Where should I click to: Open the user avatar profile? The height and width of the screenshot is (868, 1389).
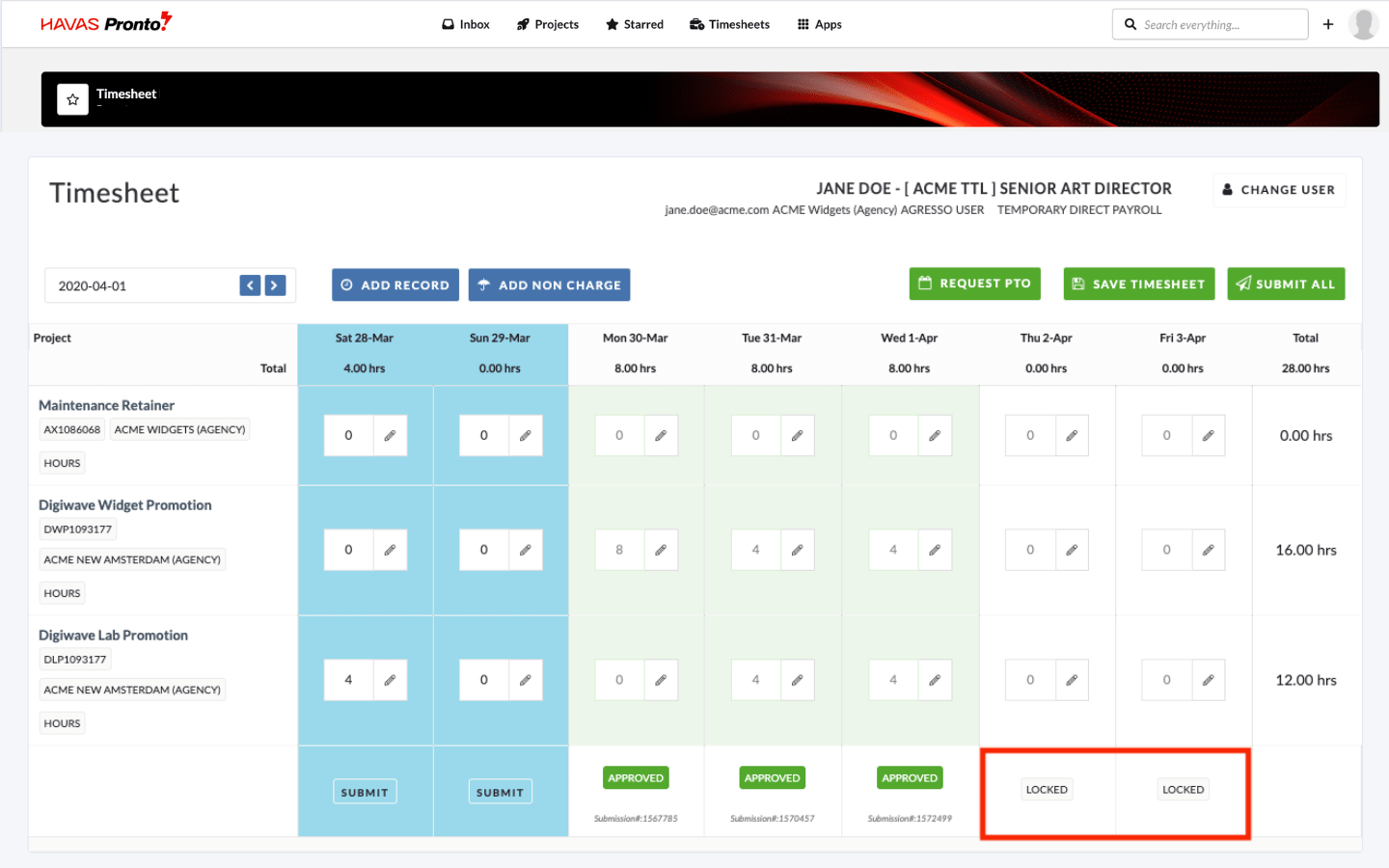1363,24
